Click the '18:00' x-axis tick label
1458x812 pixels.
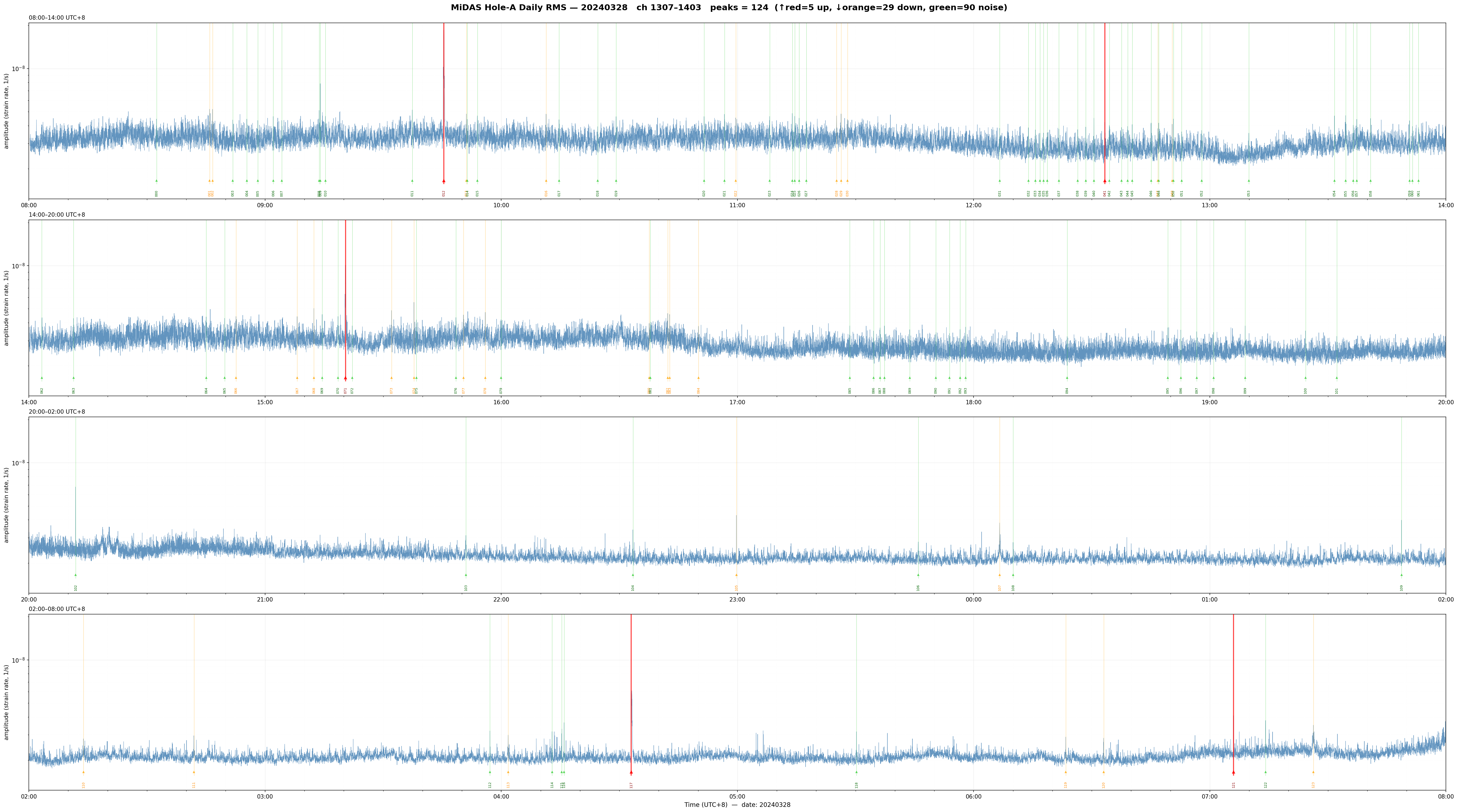pos(974,402)
